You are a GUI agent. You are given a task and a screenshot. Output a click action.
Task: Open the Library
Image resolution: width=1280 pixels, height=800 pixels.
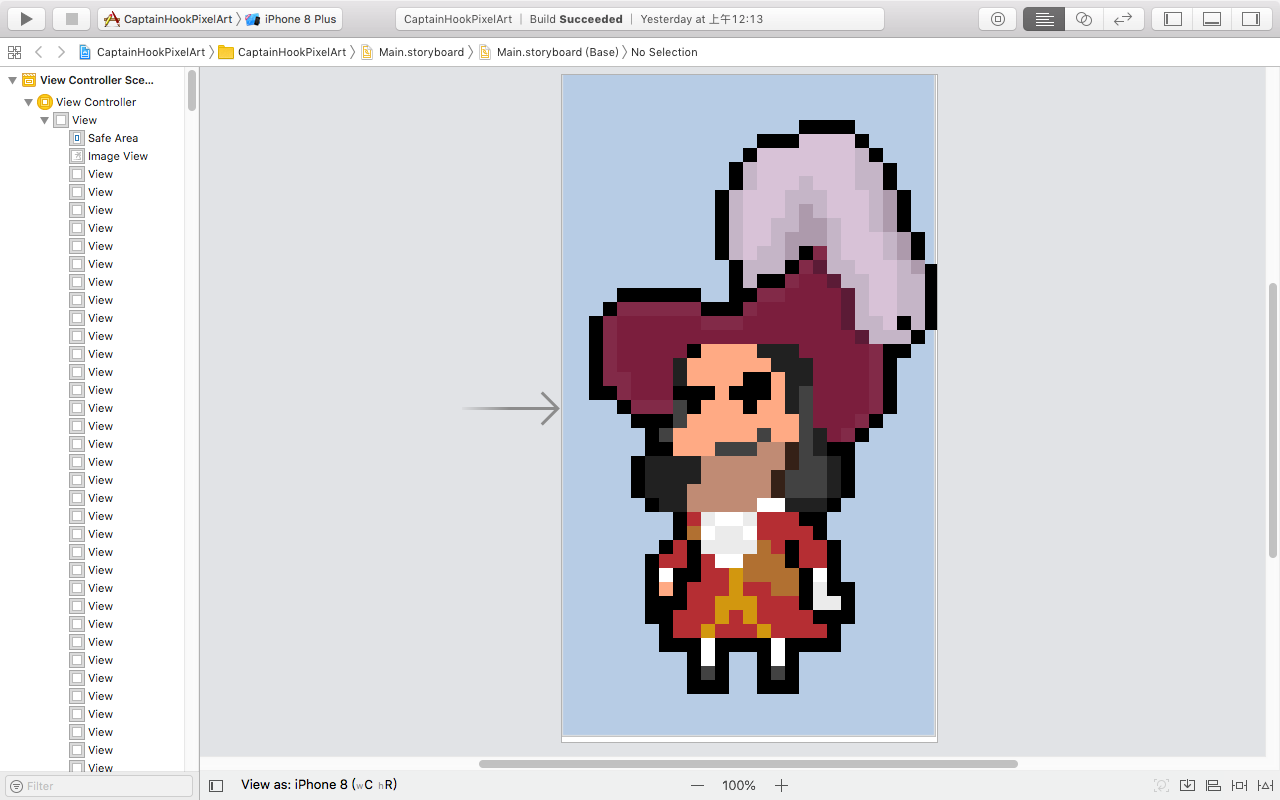click(x=997, y=18)
